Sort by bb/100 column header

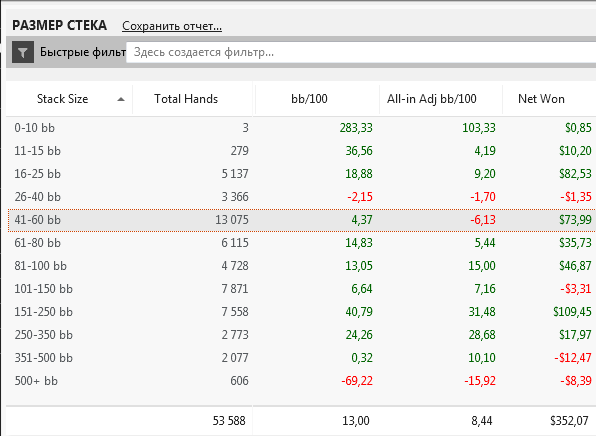(309, 99)
